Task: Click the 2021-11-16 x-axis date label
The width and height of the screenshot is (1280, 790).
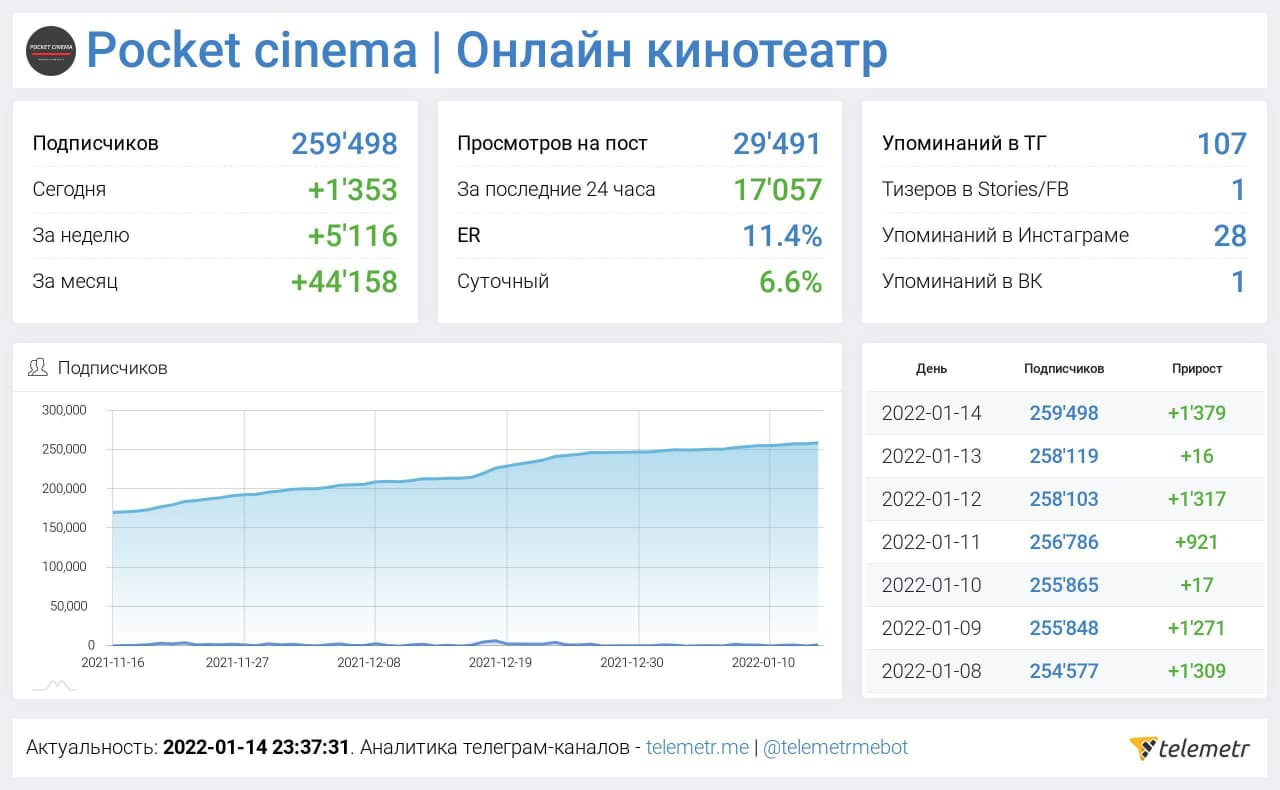Action: pyautogui.click(x=112, y=662)
